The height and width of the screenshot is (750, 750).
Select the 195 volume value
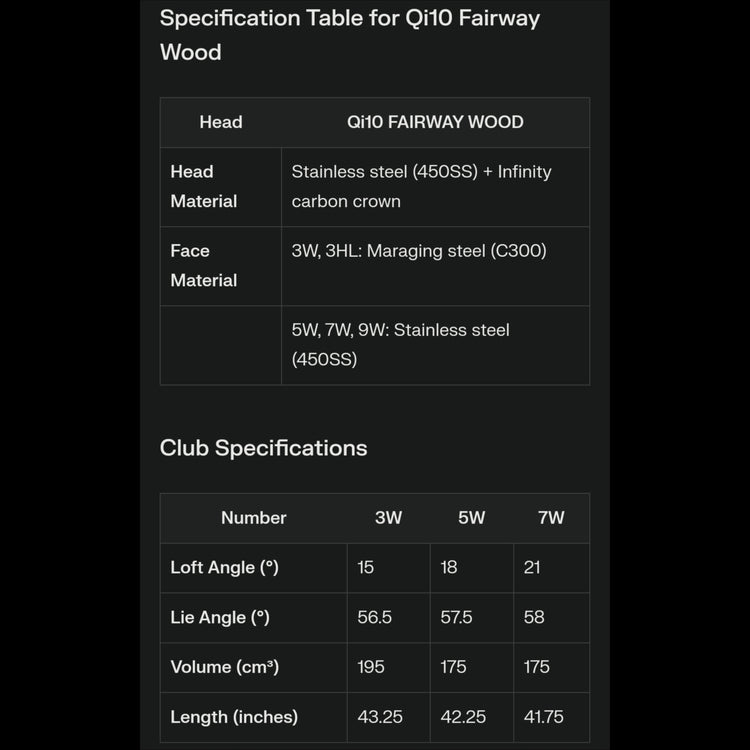tap(371, 667)
